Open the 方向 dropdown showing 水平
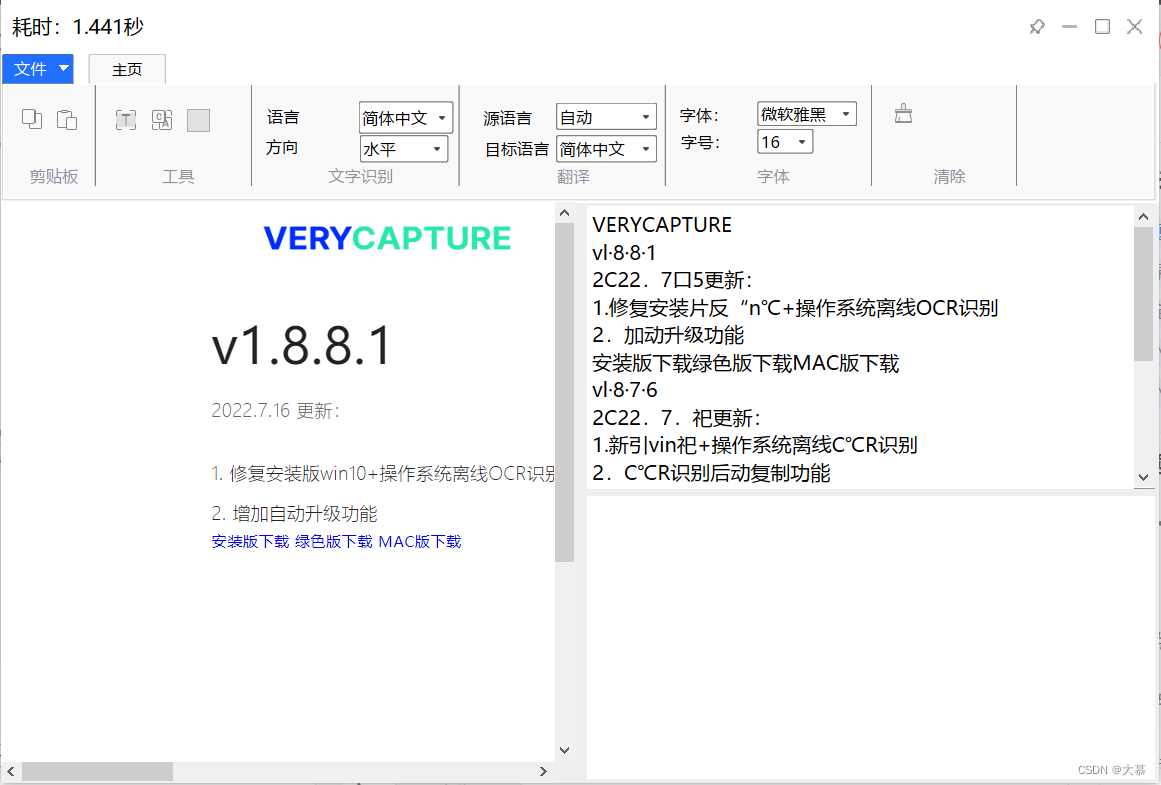Screen dimensions: 1161x785 (404, 149)
